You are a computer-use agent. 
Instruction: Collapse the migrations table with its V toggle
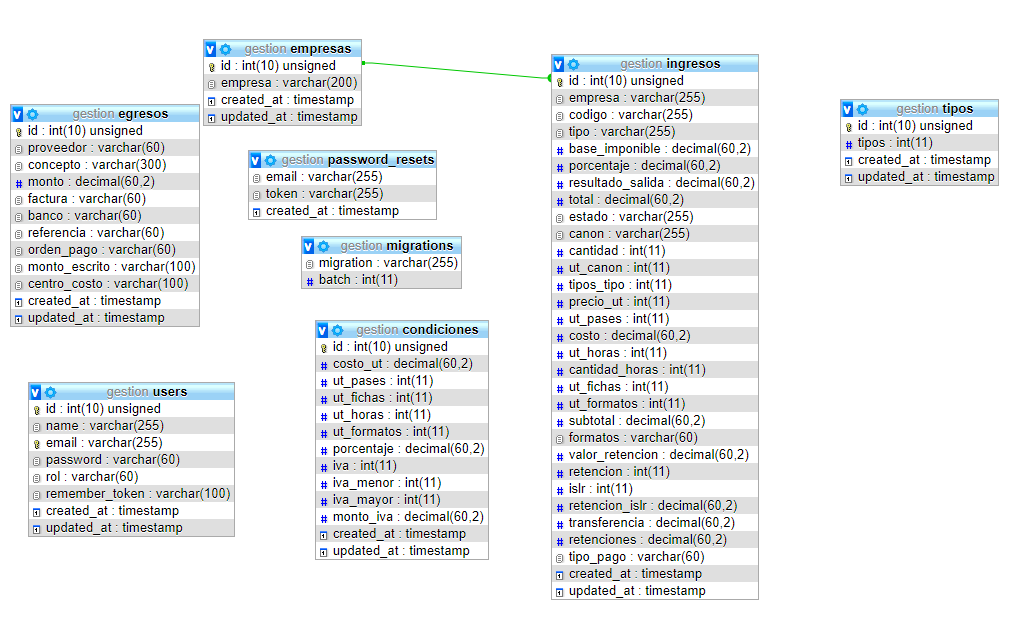coord(309,246)
